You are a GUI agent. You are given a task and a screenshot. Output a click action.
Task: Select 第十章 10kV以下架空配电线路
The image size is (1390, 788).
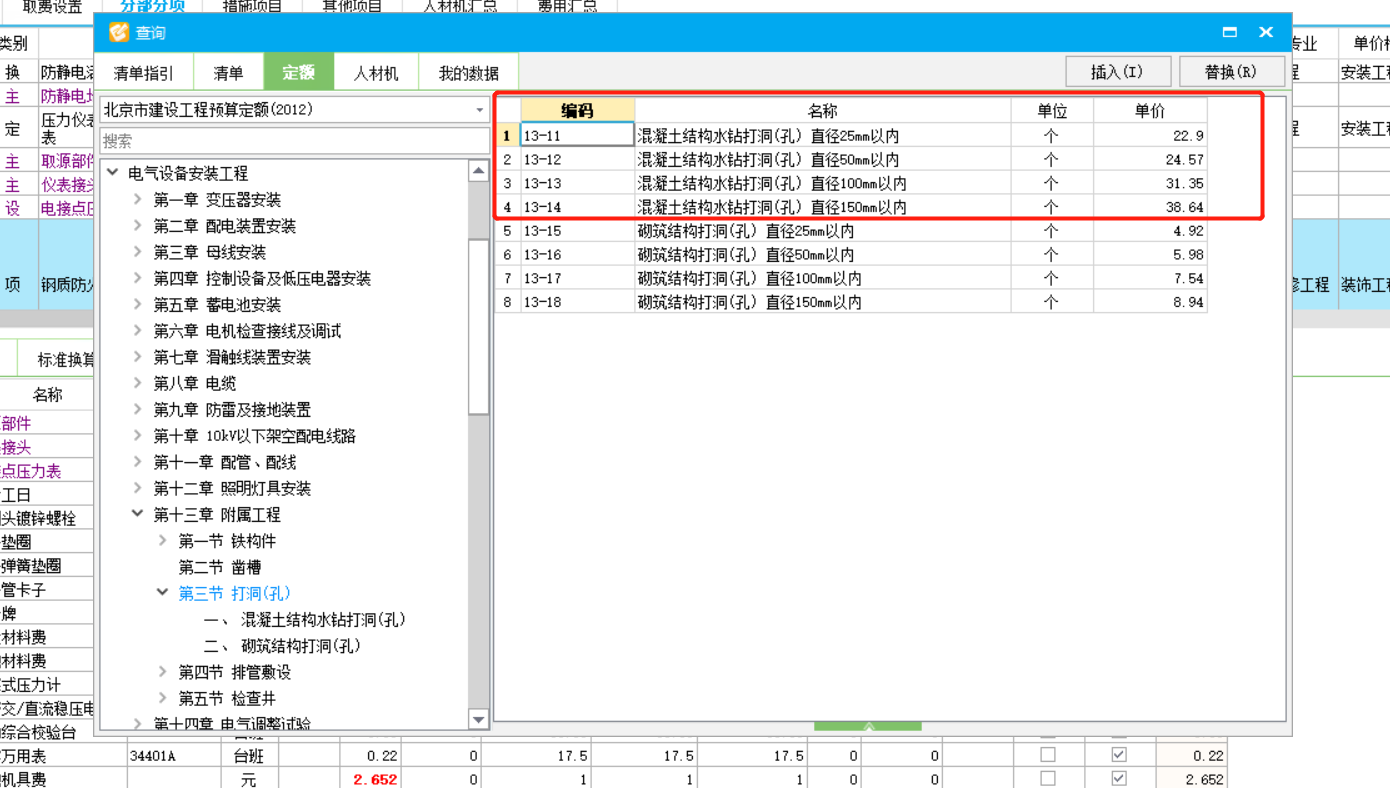coord(254,436)
